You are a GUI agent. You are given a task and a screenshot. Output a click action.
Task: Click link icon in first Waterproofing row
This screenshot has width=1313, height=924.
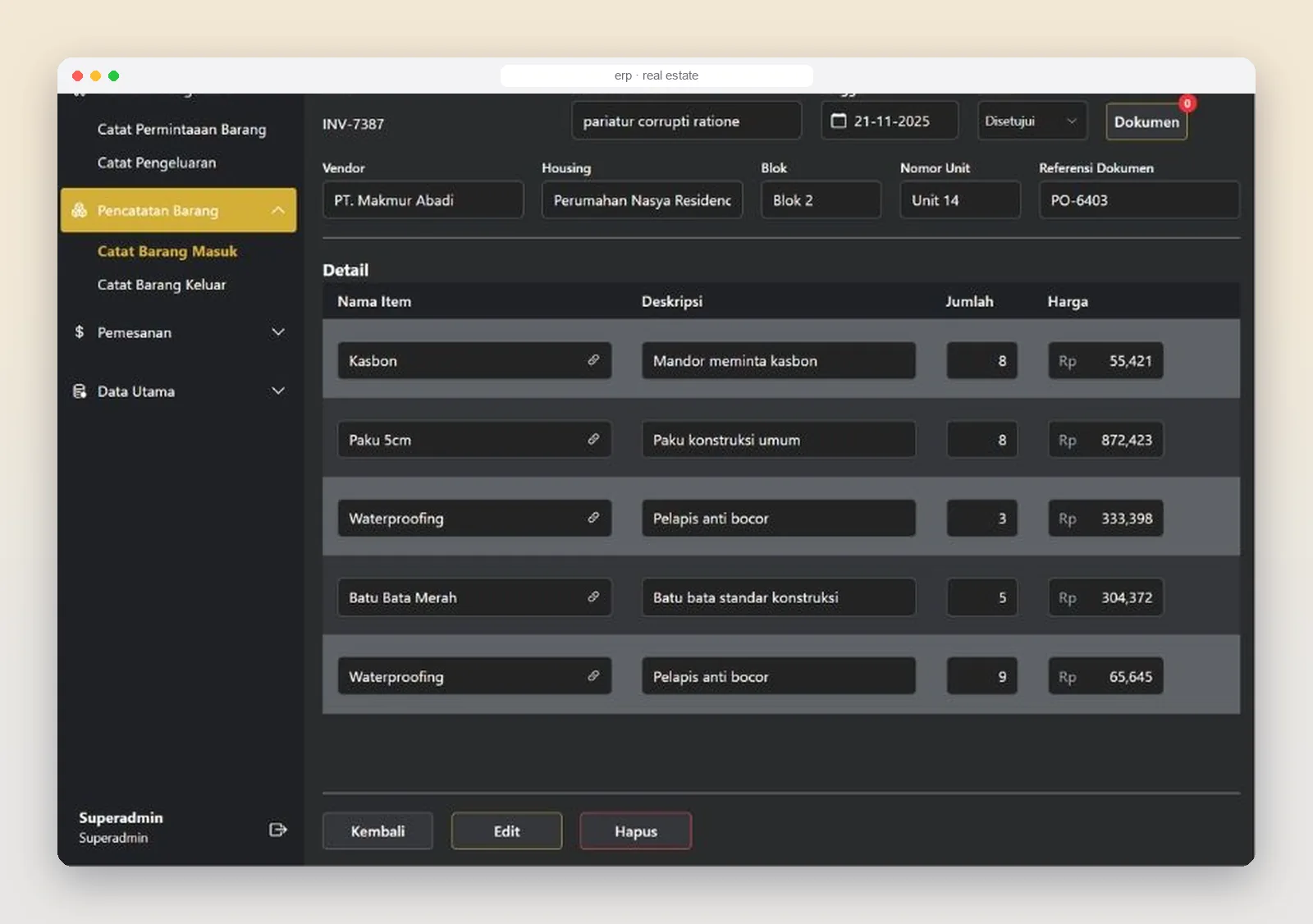593,518
